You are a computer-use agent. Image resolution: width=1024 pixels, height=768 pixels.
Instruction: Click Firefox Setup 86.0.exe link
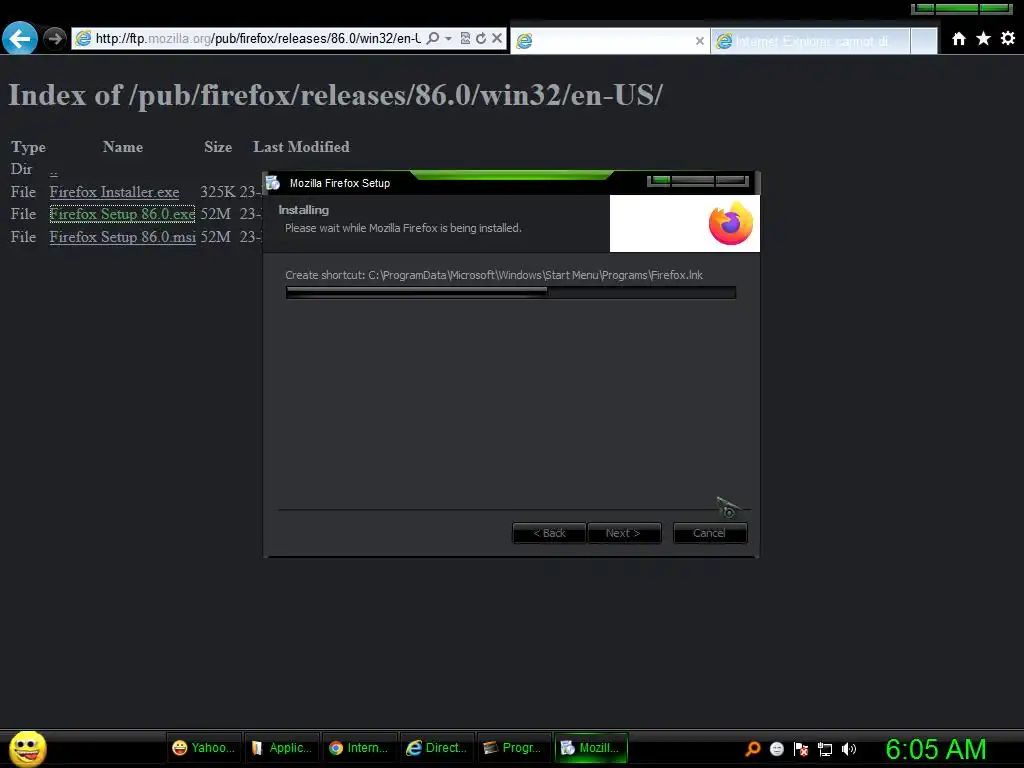point(122,214)
